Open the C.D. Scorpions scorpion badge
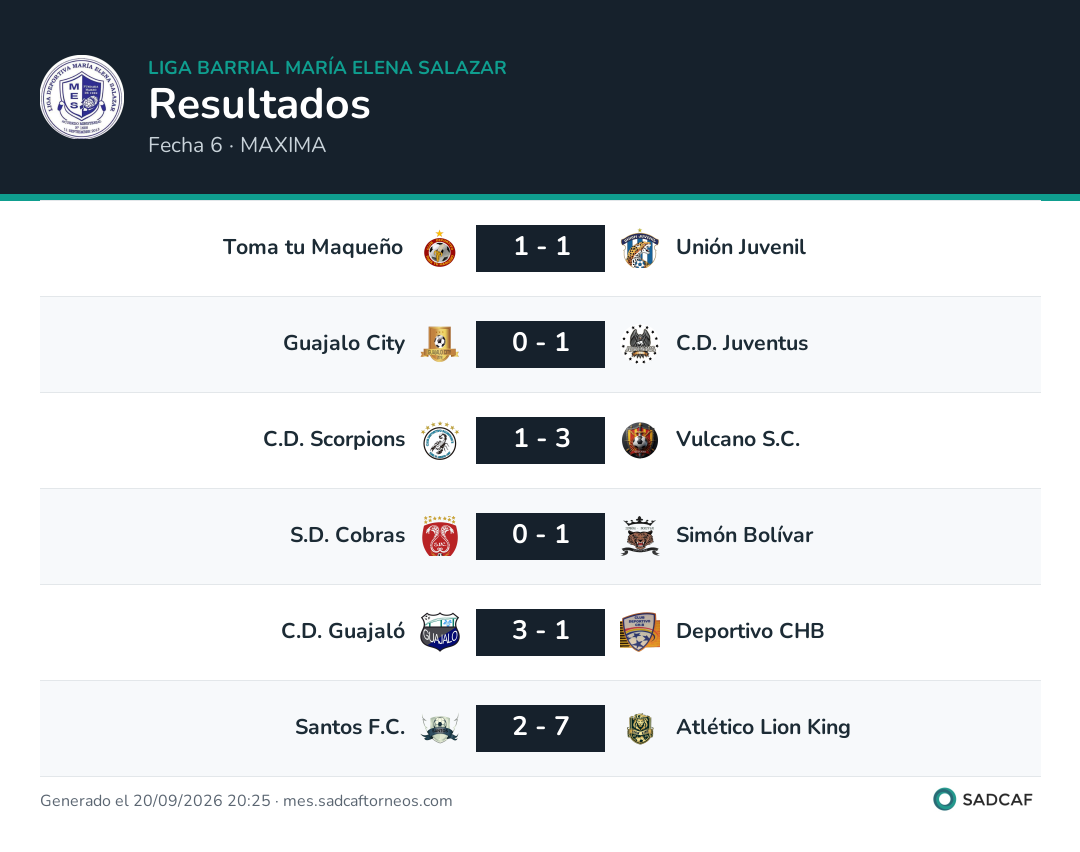Viewport: 1080px width, 852px height. [x=439, y=440]
